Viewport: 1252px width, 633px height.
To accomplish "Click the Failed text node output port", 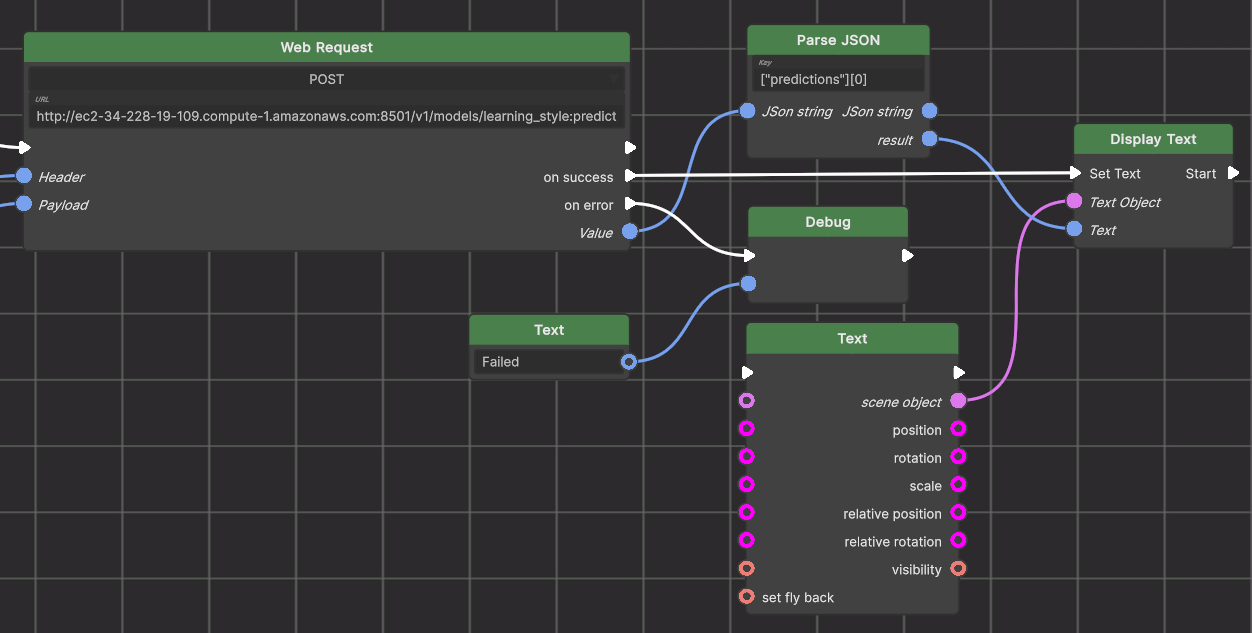I will click(628, 362).
